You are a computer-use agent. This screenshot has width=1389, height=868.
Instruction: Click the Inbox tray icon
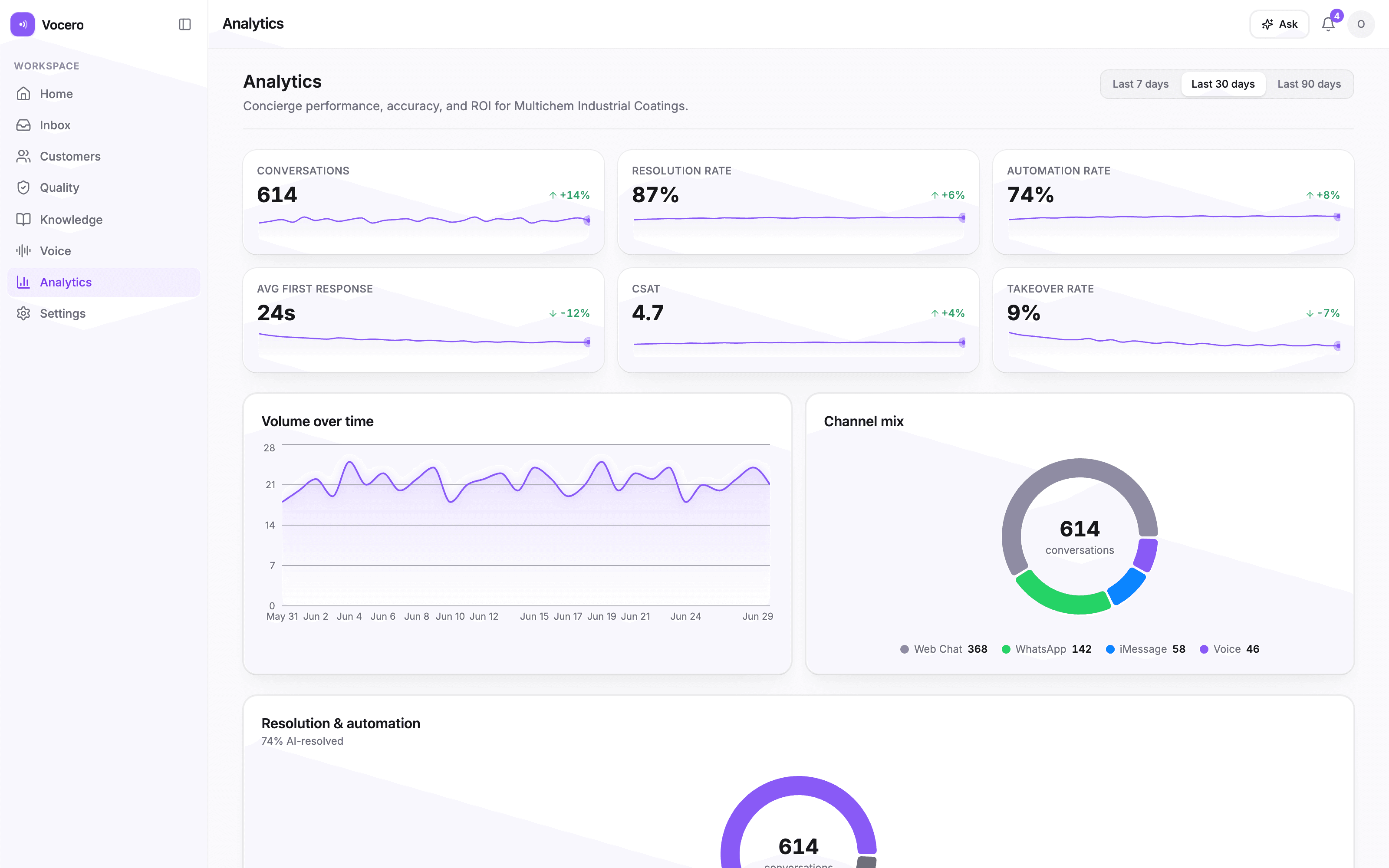pos(23,125)
